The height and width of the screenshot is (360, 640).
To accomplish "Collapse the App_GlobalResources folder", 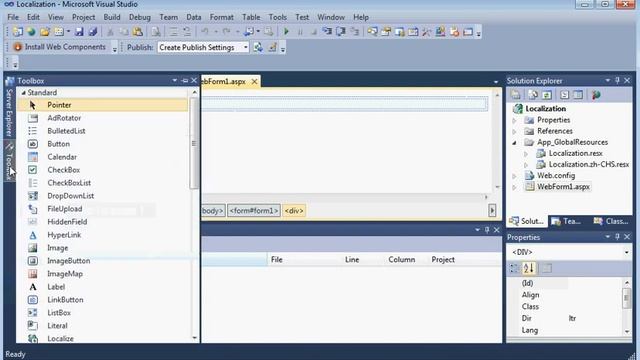I will tap(515, 142).
